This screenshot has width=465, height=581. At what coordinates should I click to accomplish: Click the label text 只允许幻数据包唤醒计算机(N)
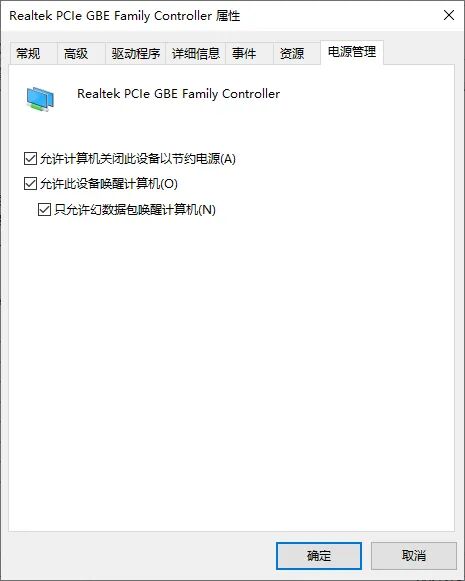click(x=135, y=210)
